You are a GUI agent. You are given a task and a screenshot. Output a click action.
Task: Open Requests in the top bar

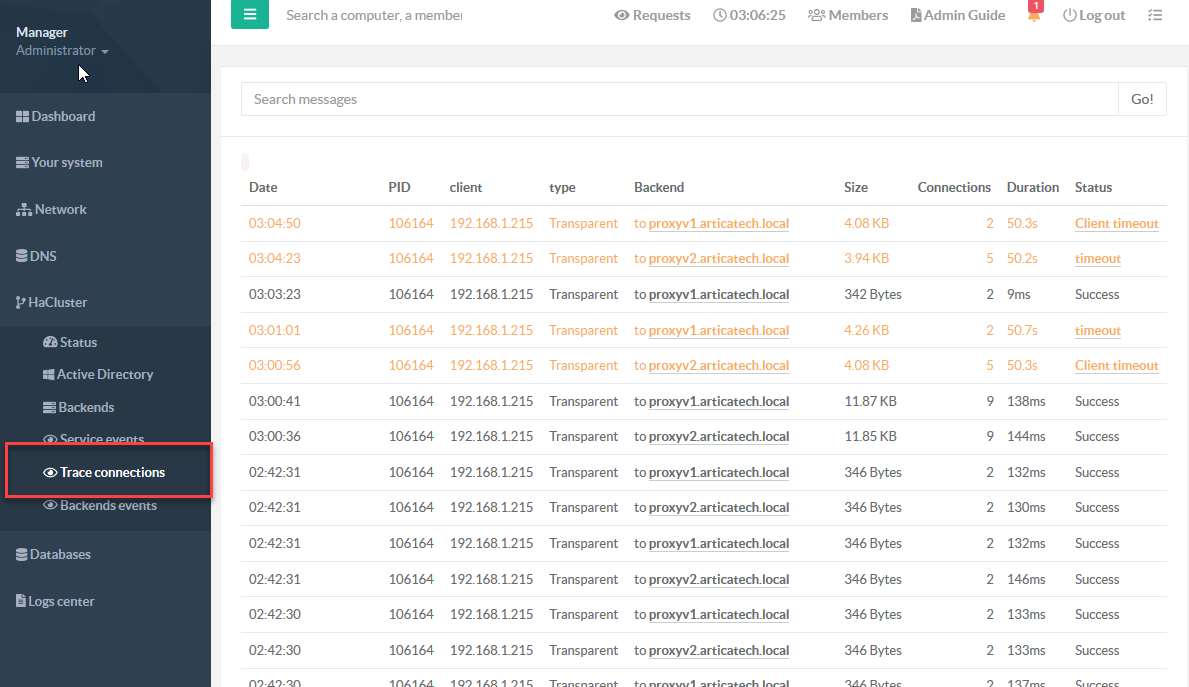tap(652, 15)
